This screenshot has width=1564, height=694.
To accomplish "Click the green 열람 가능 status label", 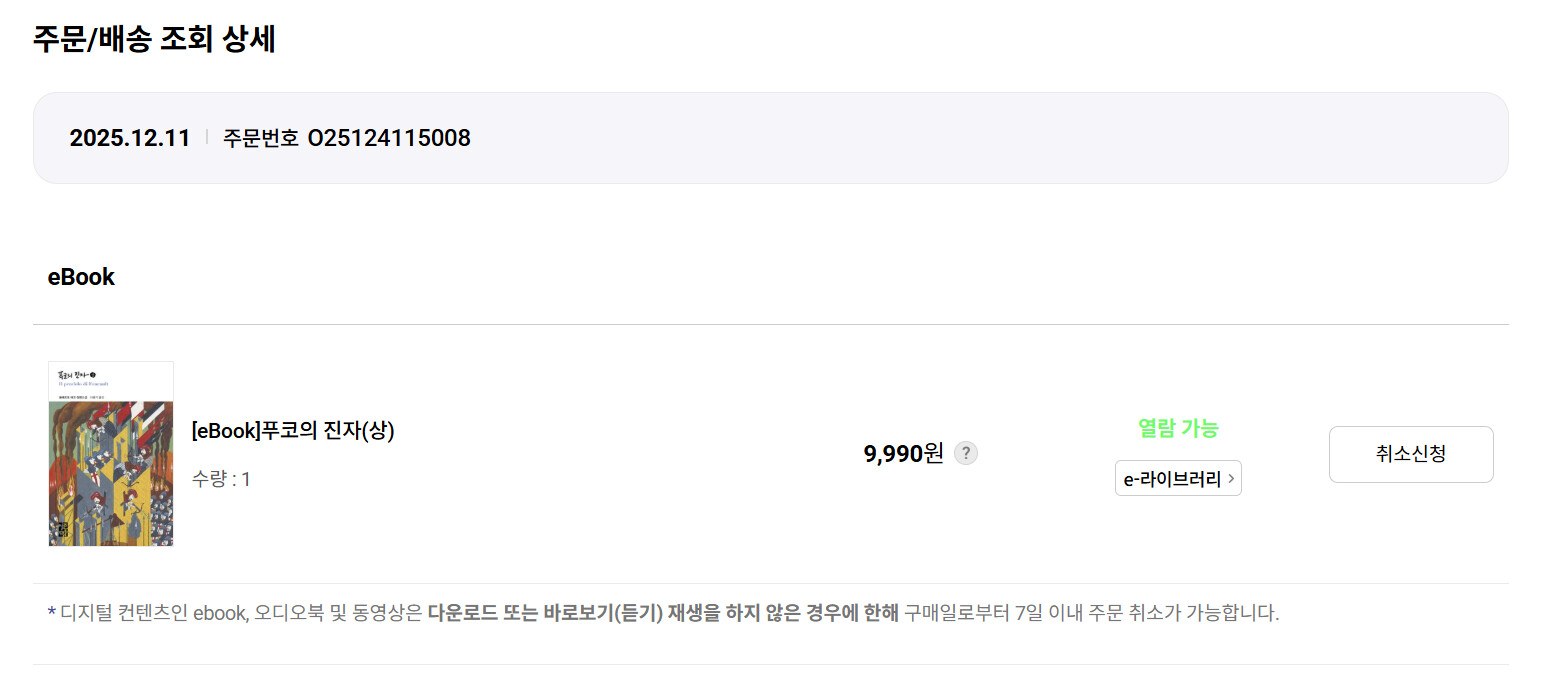I will coord(1178,428).
